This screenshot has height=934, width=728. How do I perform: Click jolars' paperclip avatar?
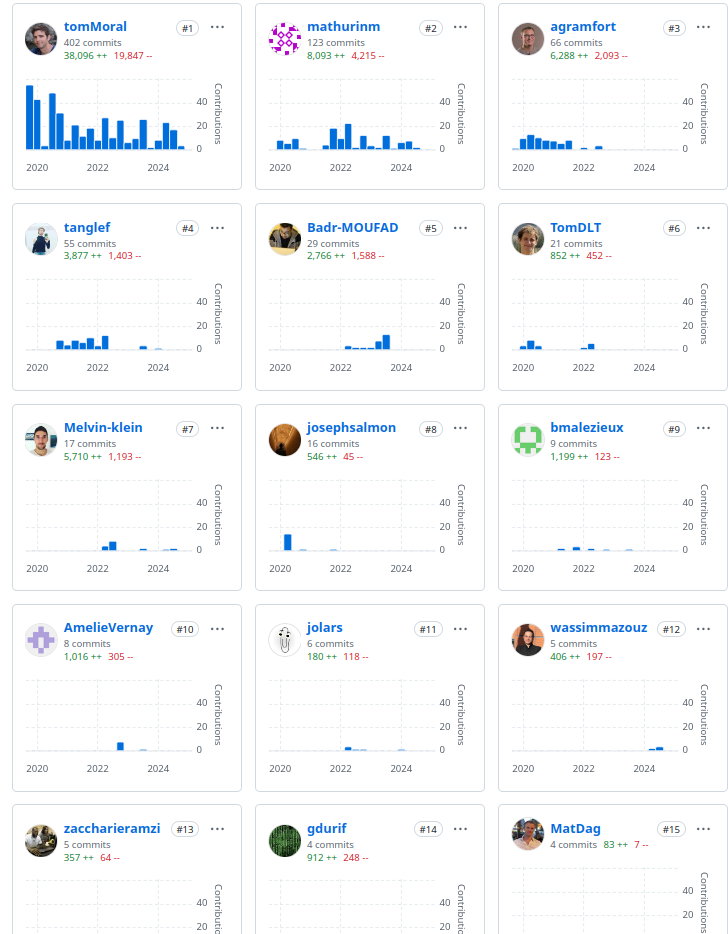285,640
